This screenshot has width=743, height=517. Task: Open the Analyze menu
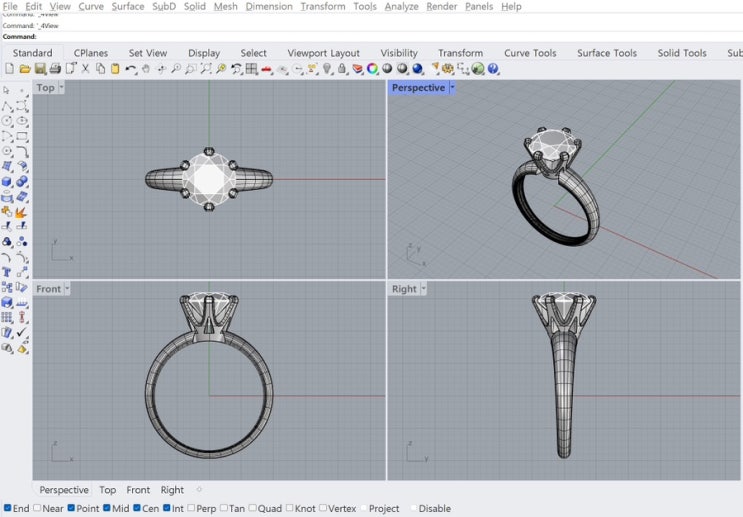point(401,7)
